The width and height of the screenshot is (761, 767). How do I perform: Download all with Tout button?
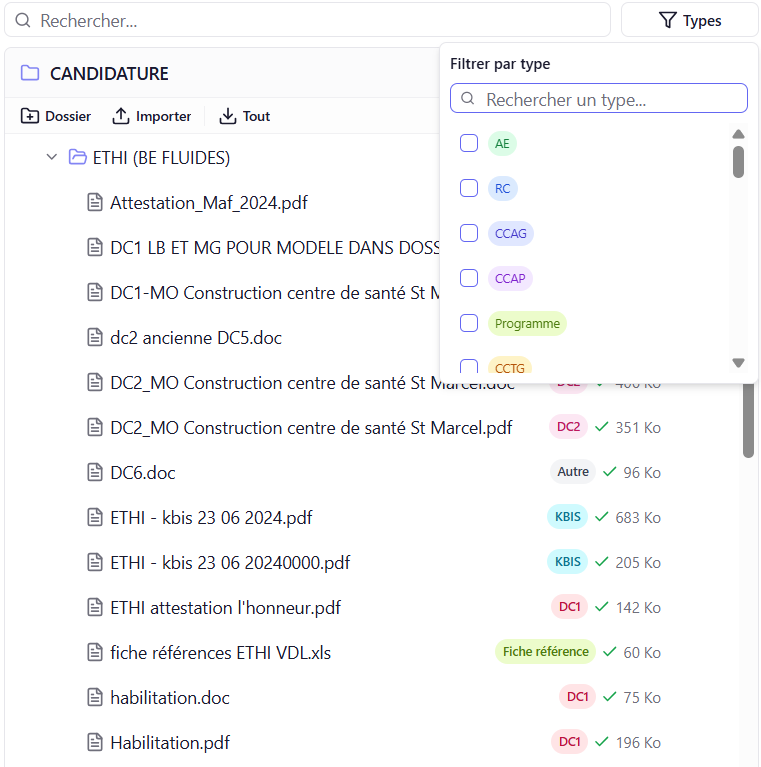pos(245,116)
